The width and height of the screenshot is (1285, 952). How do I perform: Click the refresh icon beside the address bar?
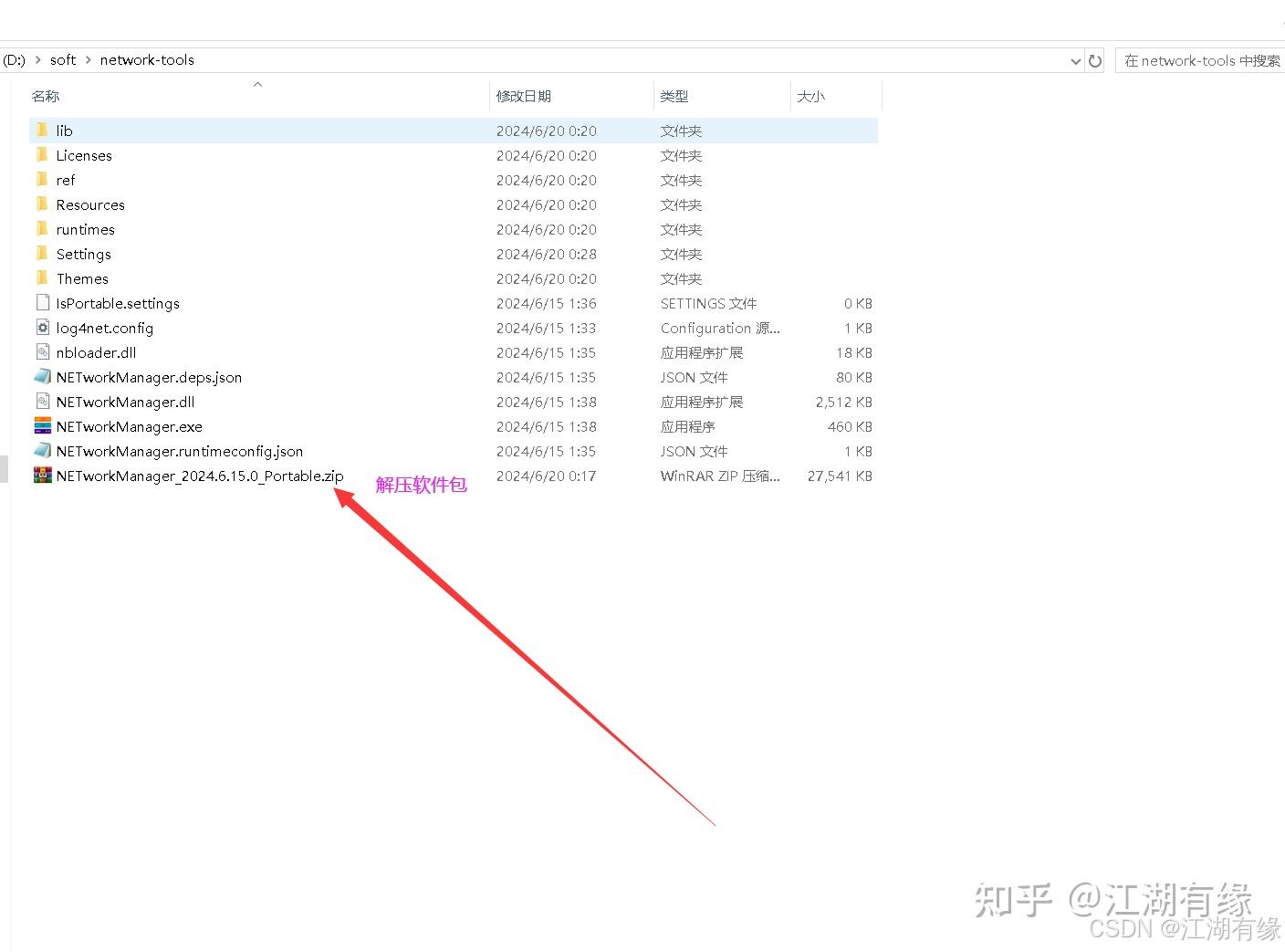point(1095,60)
